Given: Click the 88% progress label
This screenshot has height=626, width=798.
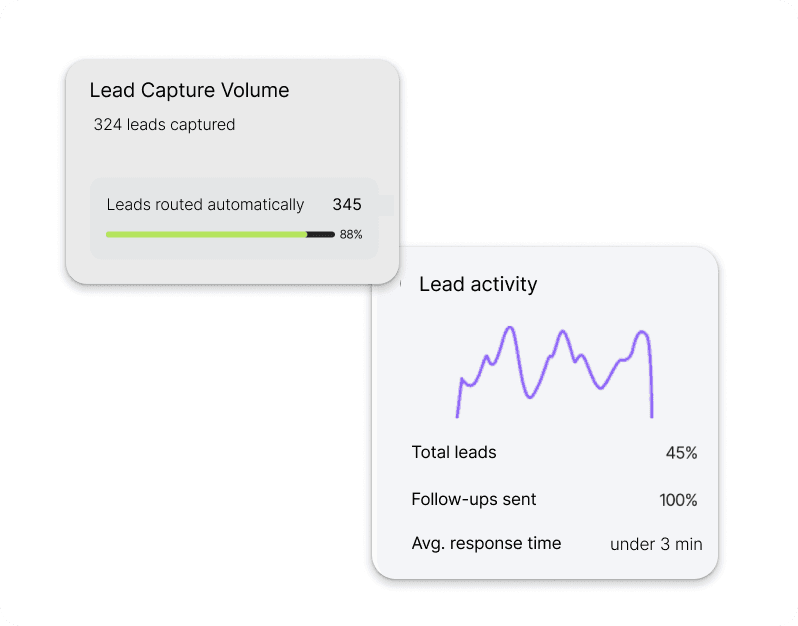Looking at the screenshot, I should pyautogui.click(x=351, y=234).
